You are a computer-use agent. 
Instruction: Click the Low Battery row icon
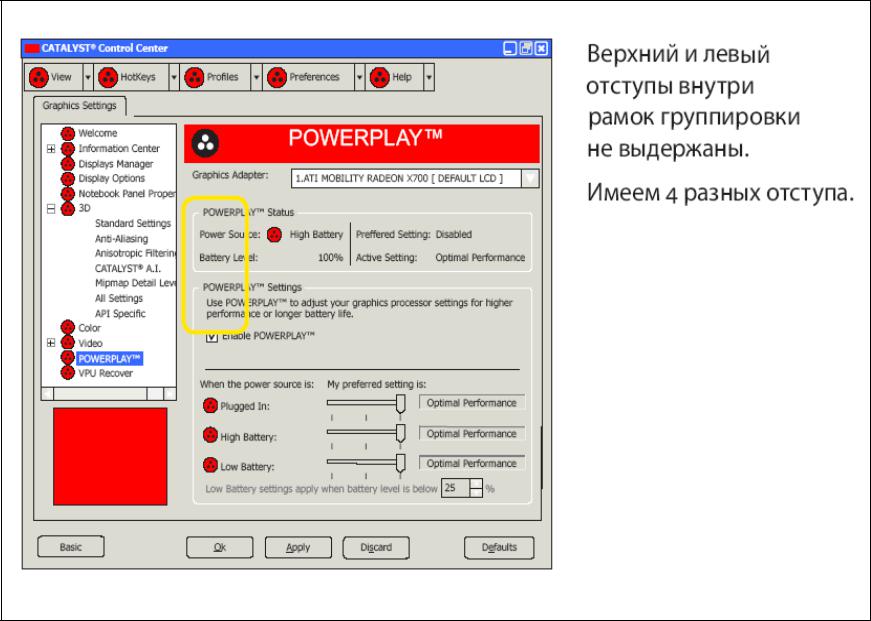coord(210,465)
